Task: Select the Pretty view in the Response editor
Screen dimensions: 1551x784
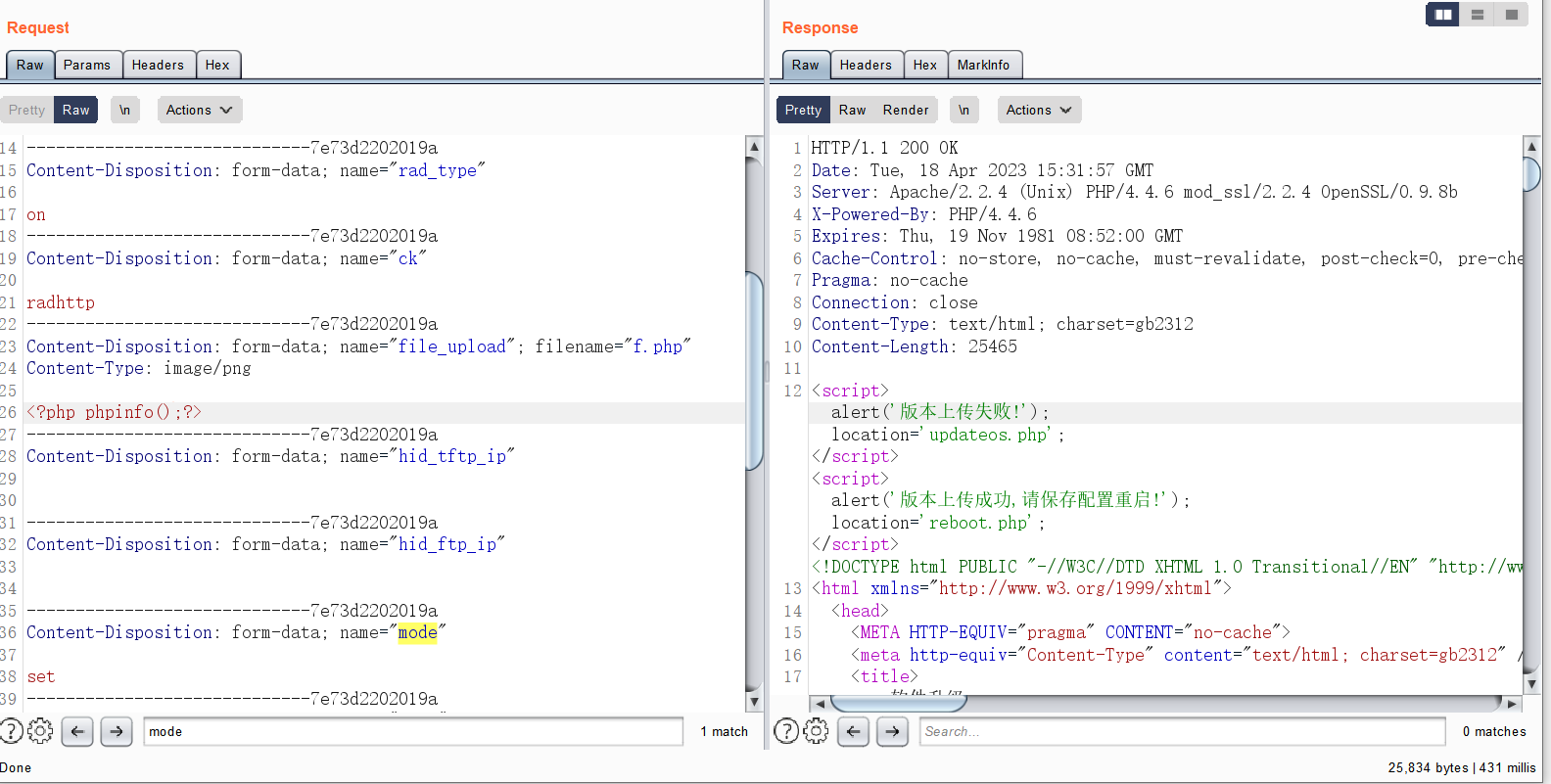Action: (803, 110)
